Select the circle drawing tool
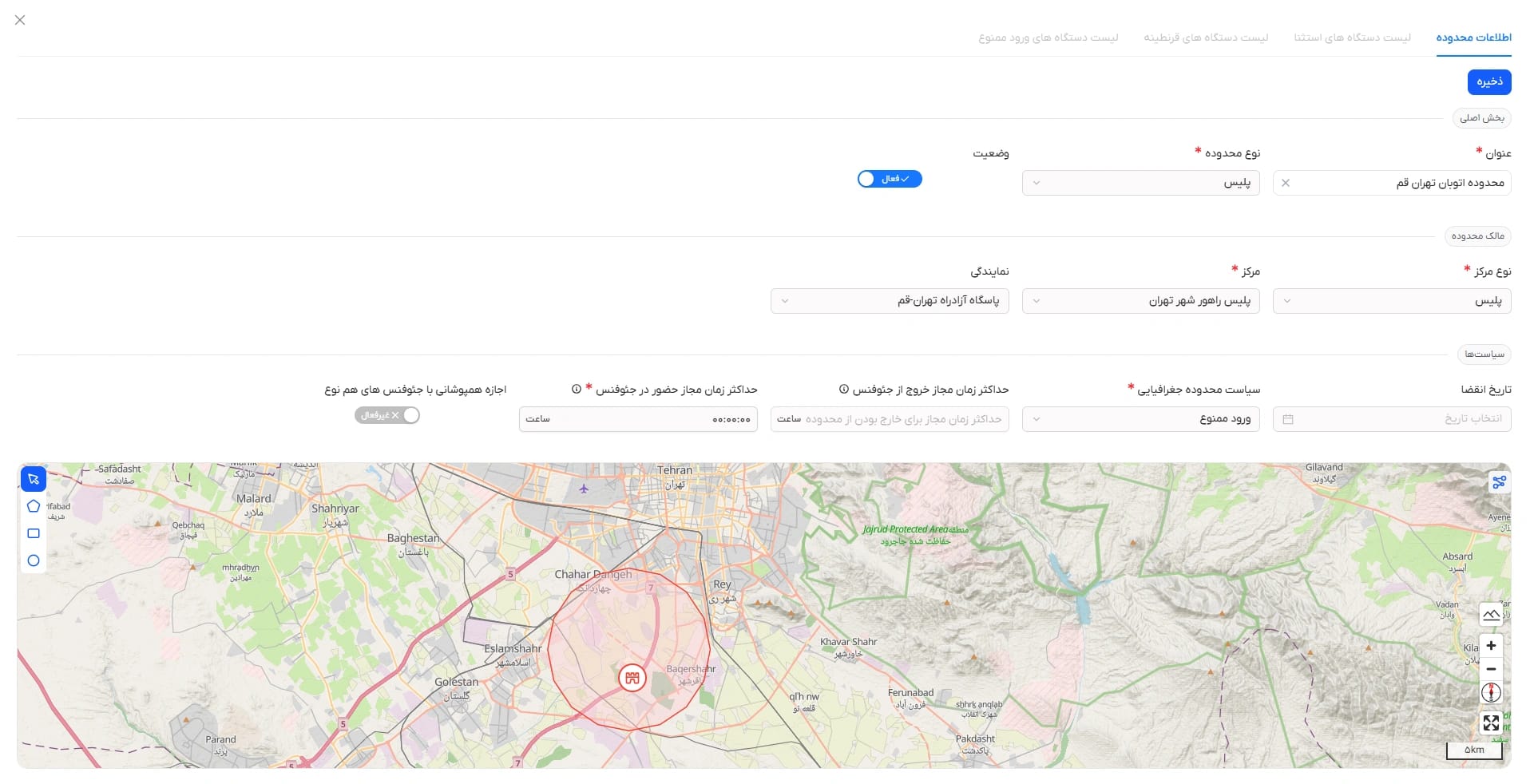Viewport: 1530px width, 784px height. (x=34, y=560)
